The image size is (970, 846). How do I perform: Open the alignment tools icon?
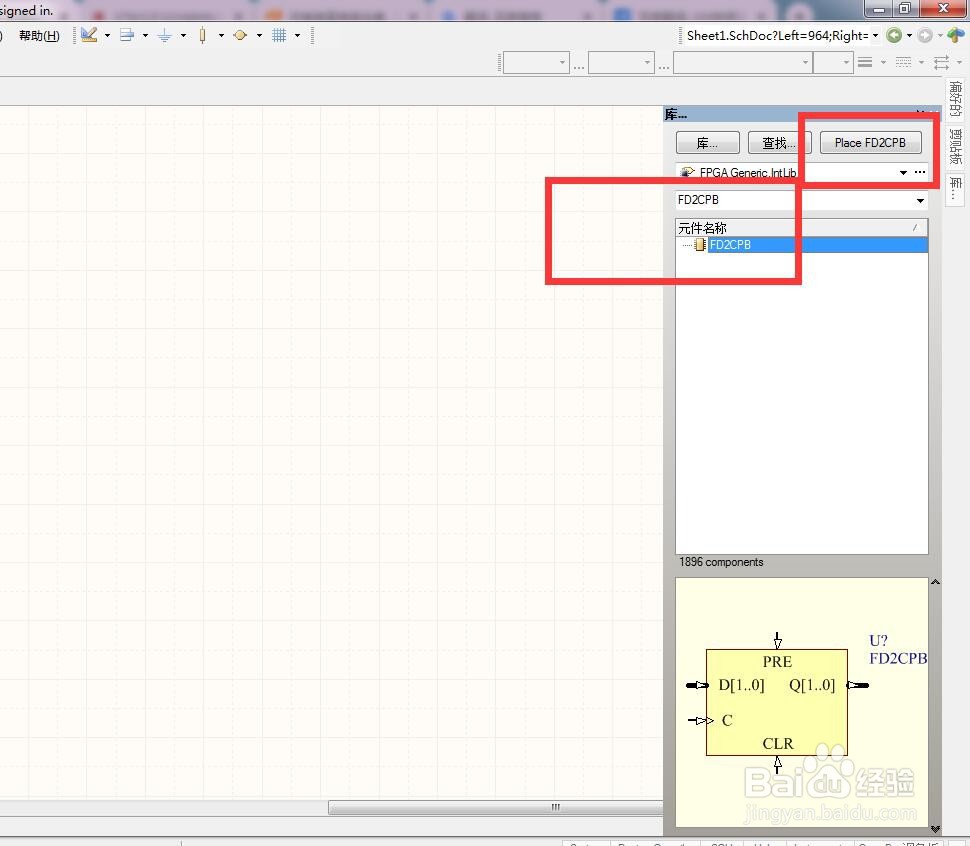(127, 35)
